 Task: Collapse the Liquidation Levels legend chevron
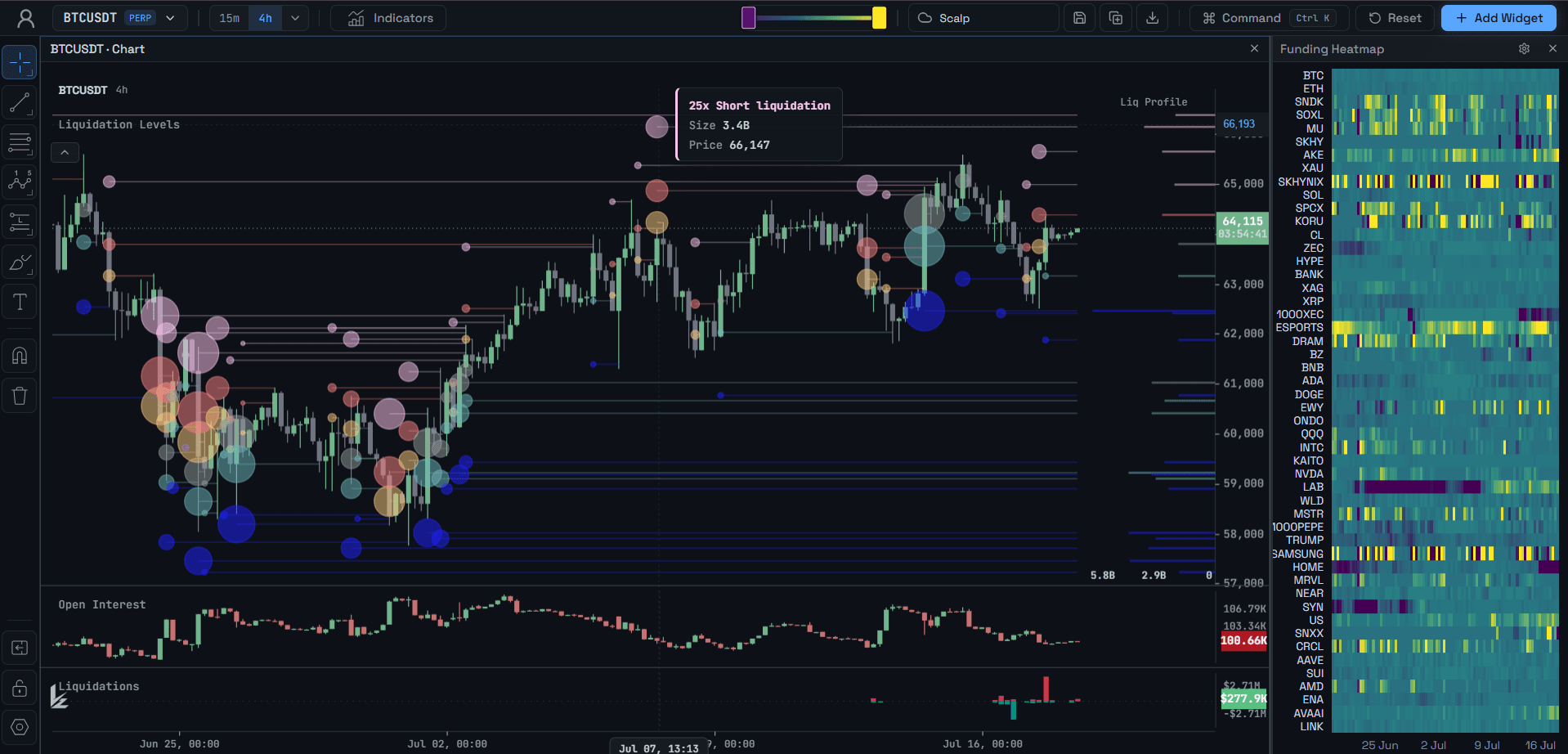click(x=65, y=152)
